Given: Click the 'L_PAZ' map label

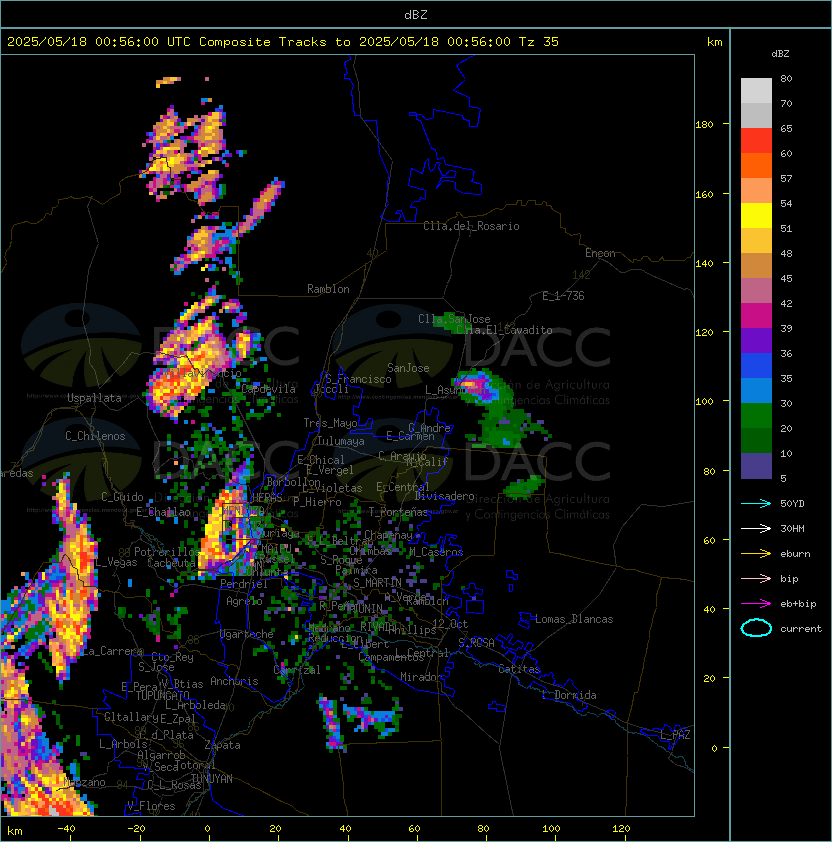Looking at the screenshot, I should (675, 735).
